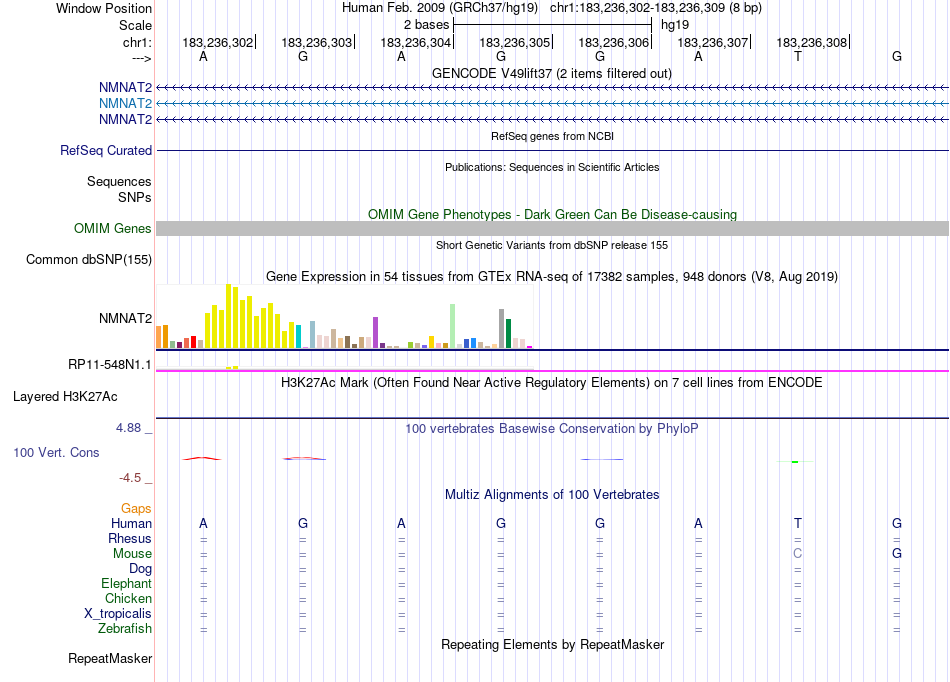
Task: Open H3K27Ac Mark ENCODE track title
Action: [x=552, y=383]
